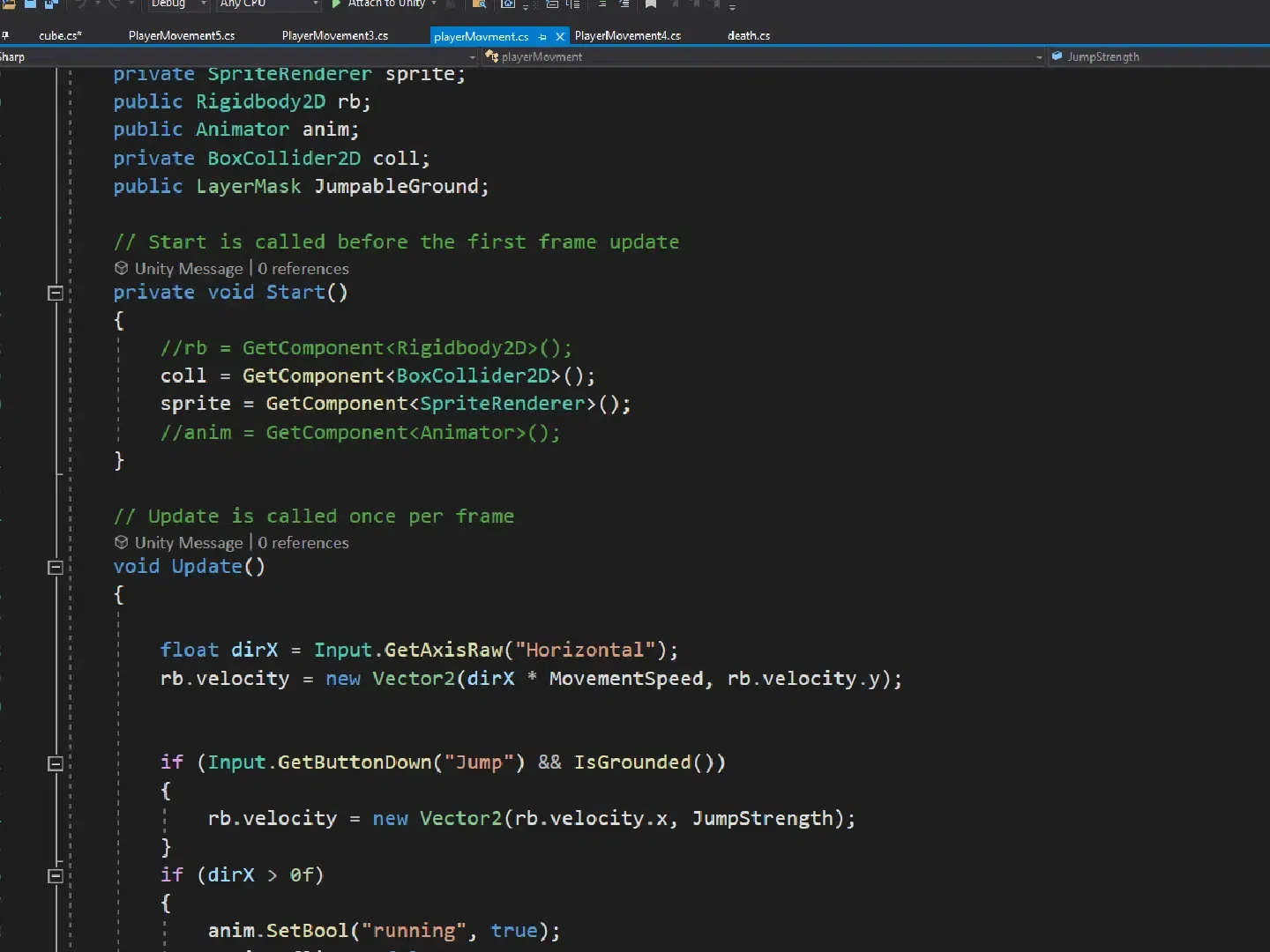Collapse the dirX > 0f if block
This screenshot has width=1270, height=952.
click(x=55, y=875)
